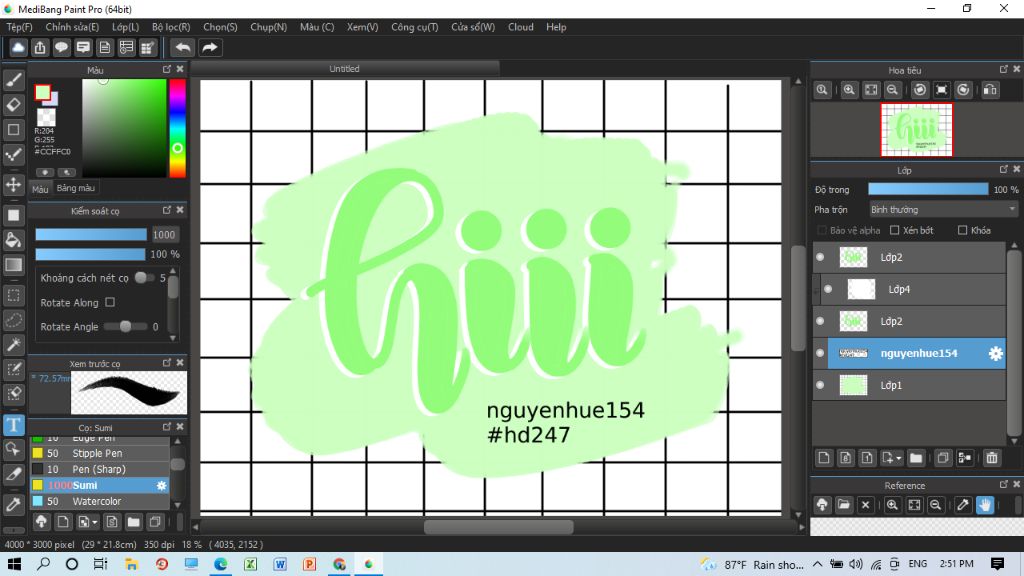This screenshot has width=1024, height=576.
Task: Select the Gradient tool
Action: (x=14, y=264)
